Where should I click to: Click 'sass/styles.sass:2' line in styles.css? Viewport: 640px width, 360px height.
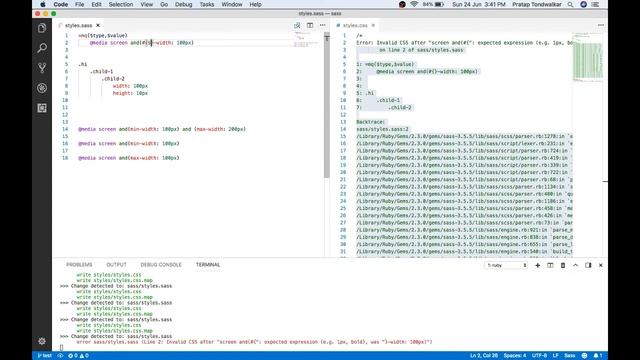pos(382,129)
